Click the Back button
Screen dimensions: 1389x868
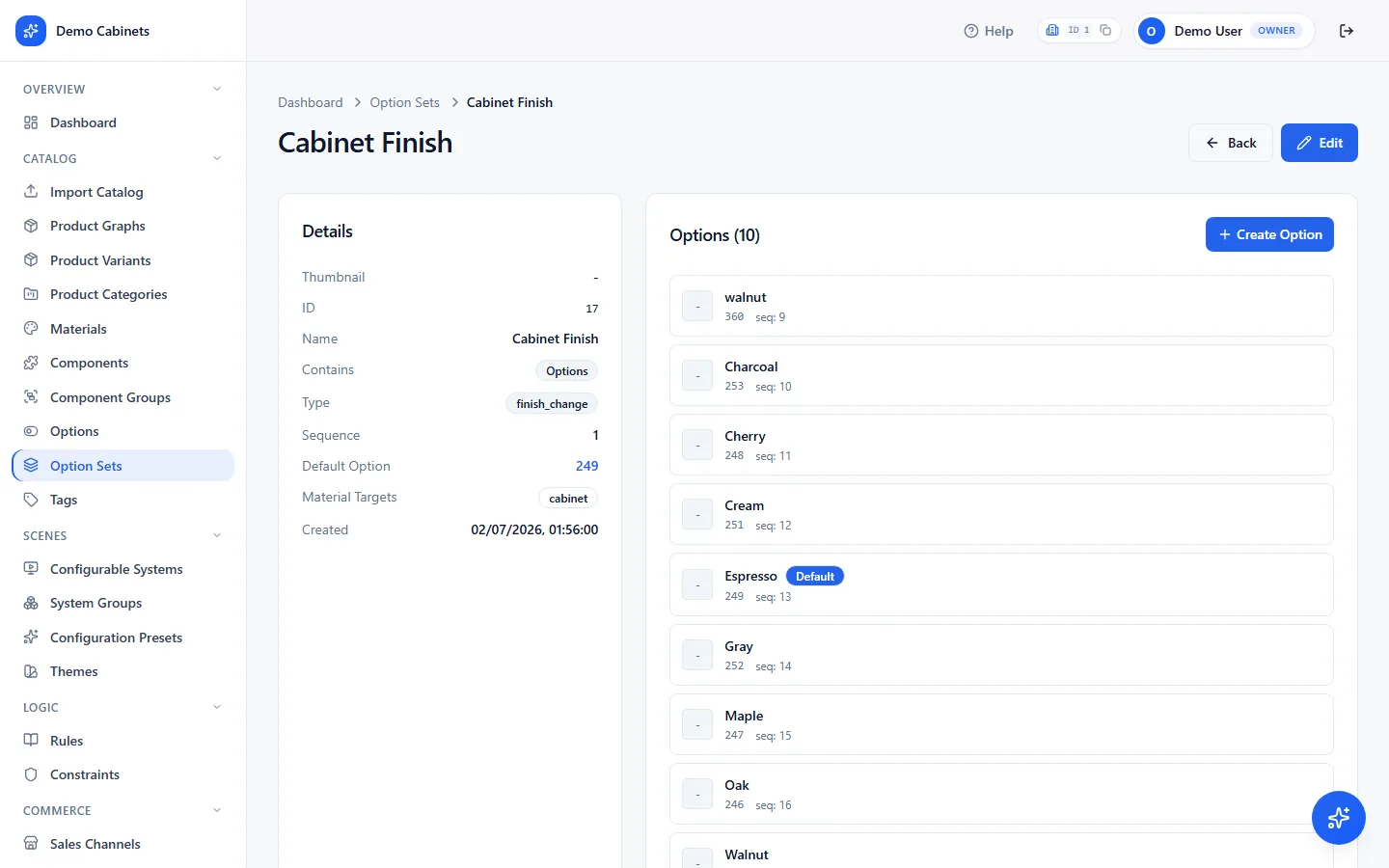(1231, 143)
